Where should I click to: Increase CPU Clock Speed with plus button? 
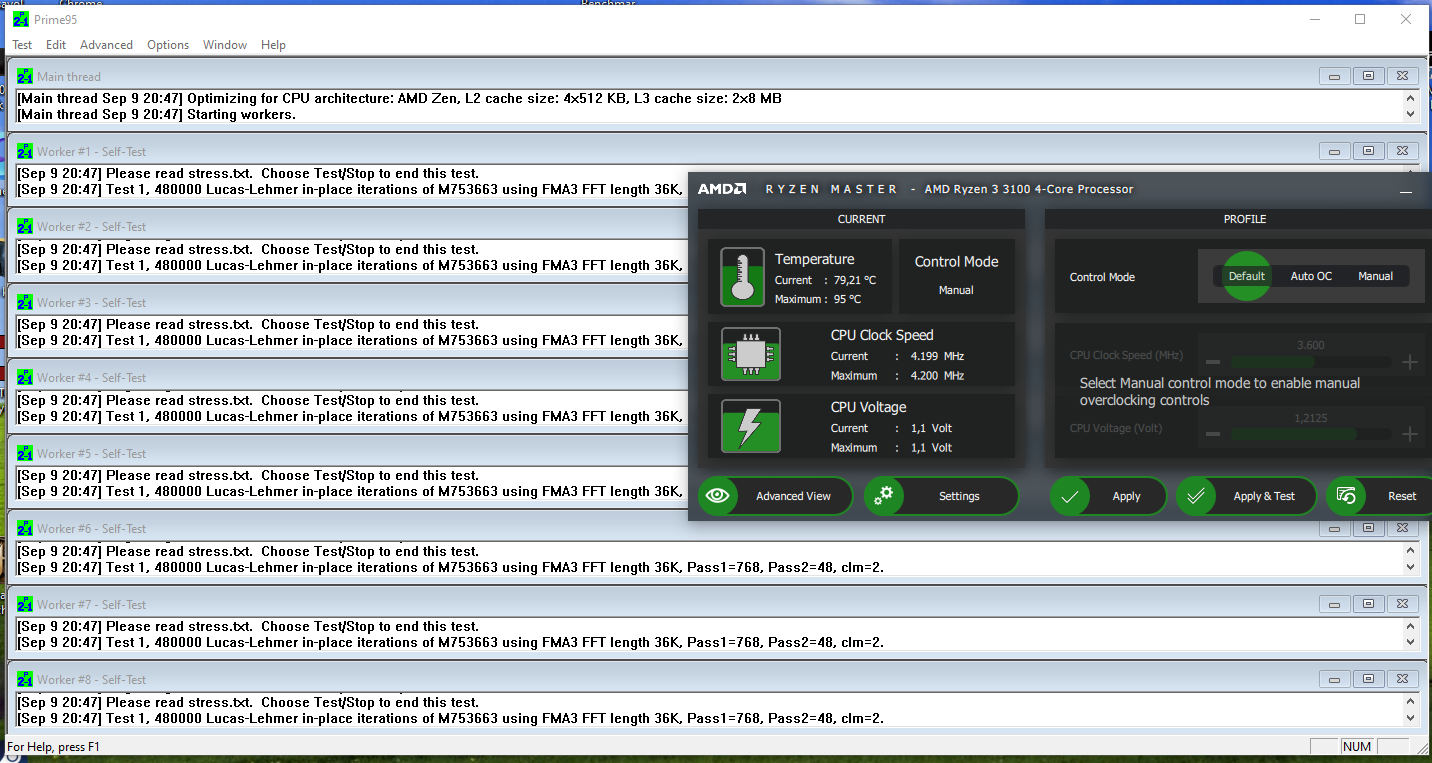[1410, 362]
